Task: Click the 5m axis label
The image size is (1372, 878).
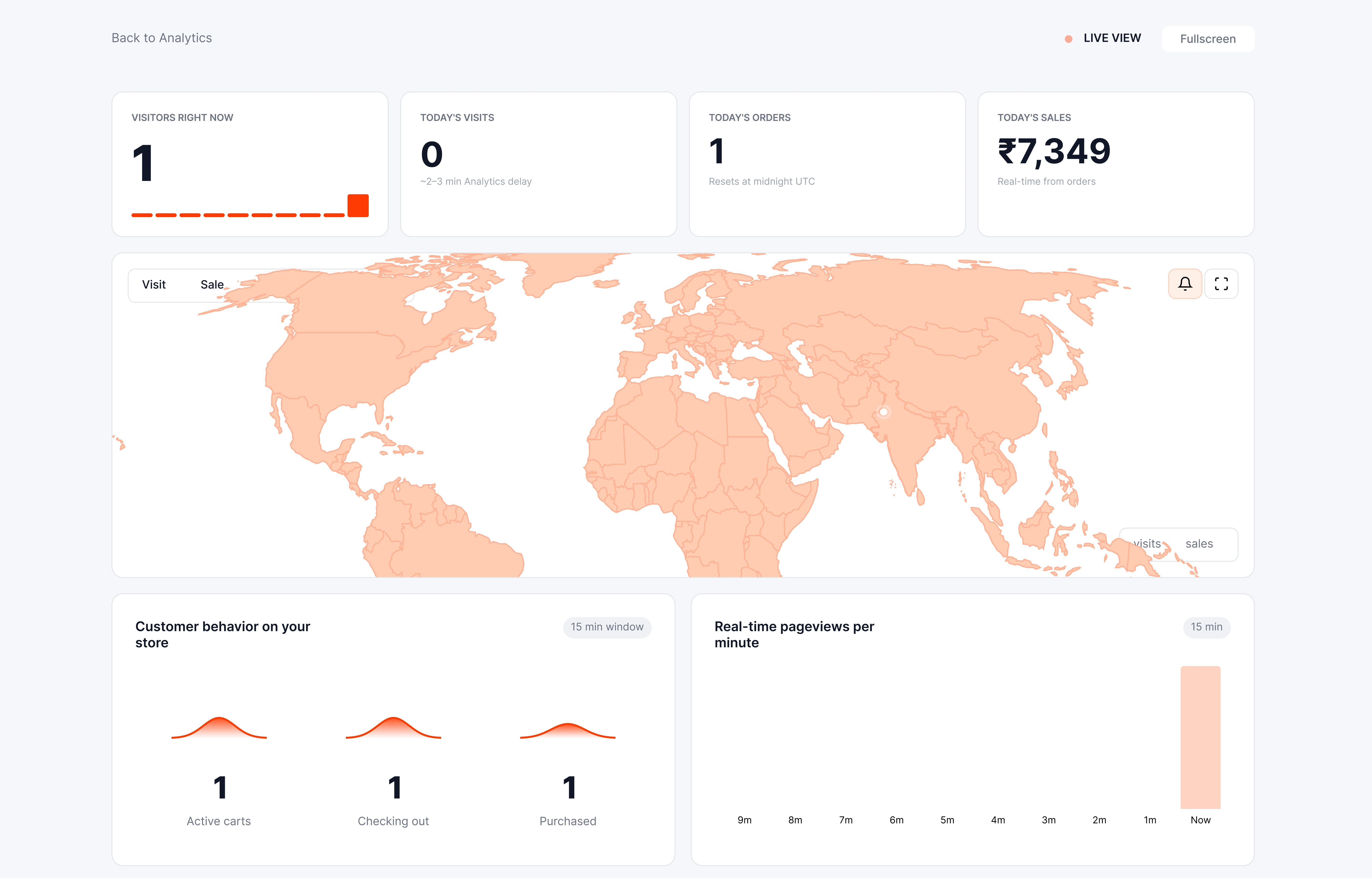Action: click(947, 820)
